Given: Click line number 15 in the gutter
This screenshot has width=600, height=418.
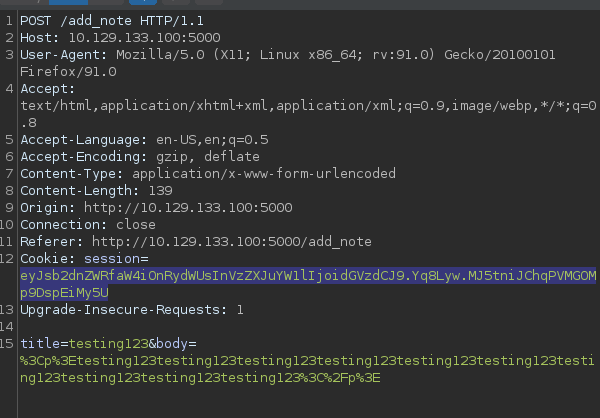Looking at the screenshot, I should point(8,344).
